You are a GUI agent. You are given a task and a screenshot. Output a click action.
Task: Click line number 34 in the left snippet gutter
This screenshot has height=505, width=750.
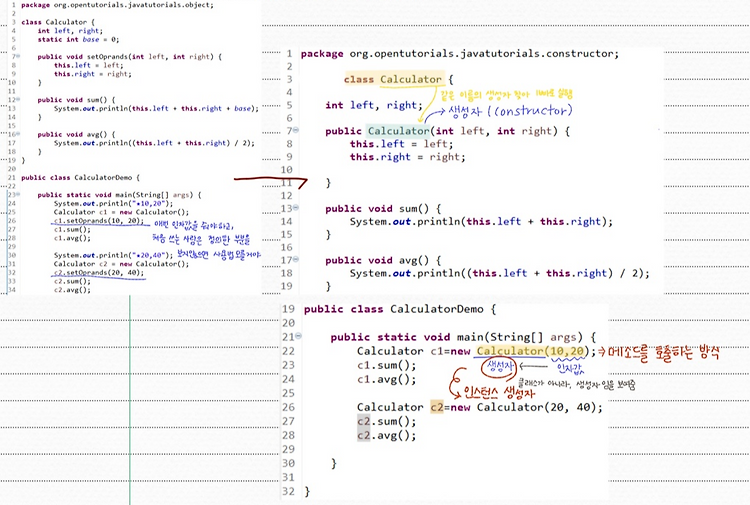(12, 290)
